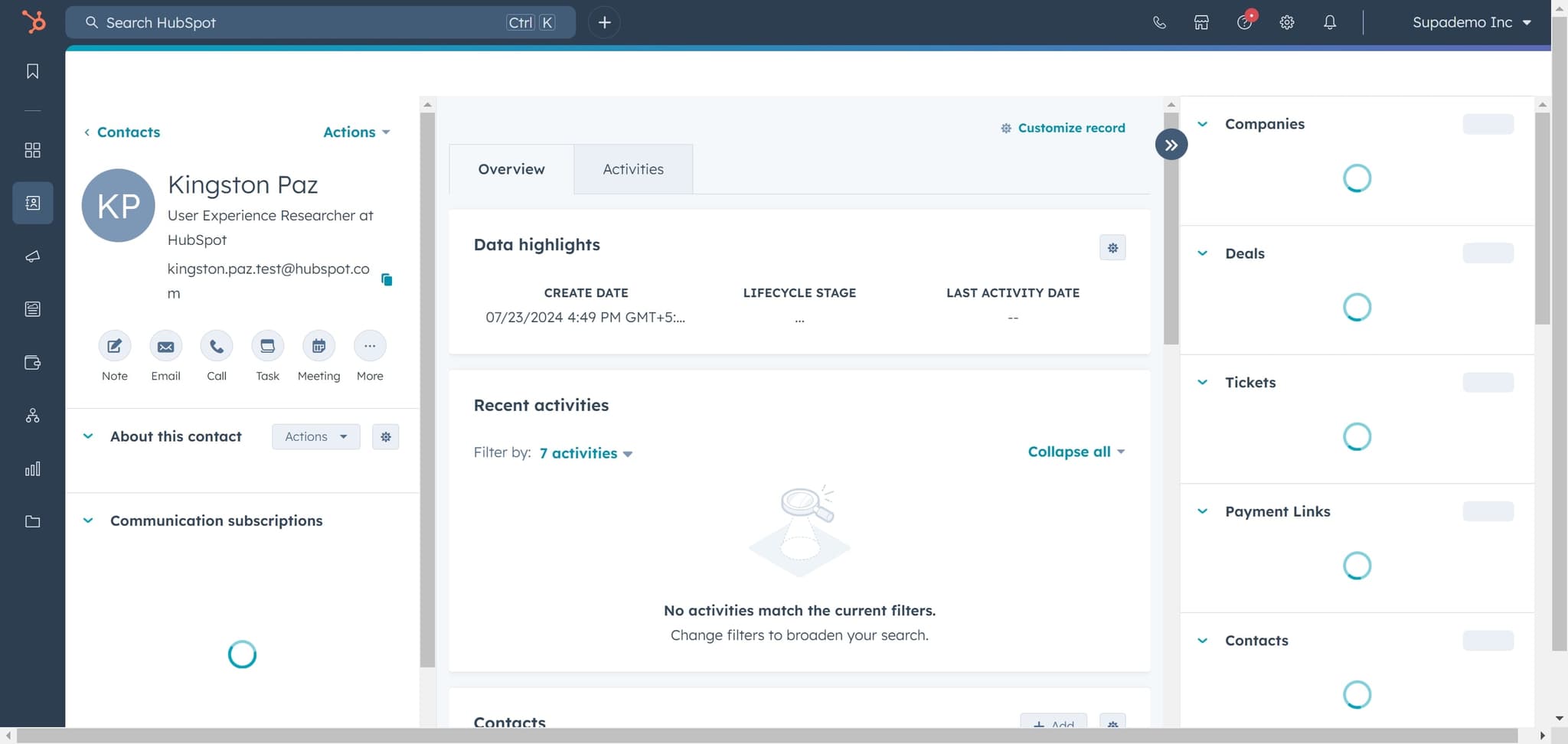Viewport: 1568px width, 744px height.
Task: Click the Commerce wallet icon in sidebar
Action: tap(32, 363)
